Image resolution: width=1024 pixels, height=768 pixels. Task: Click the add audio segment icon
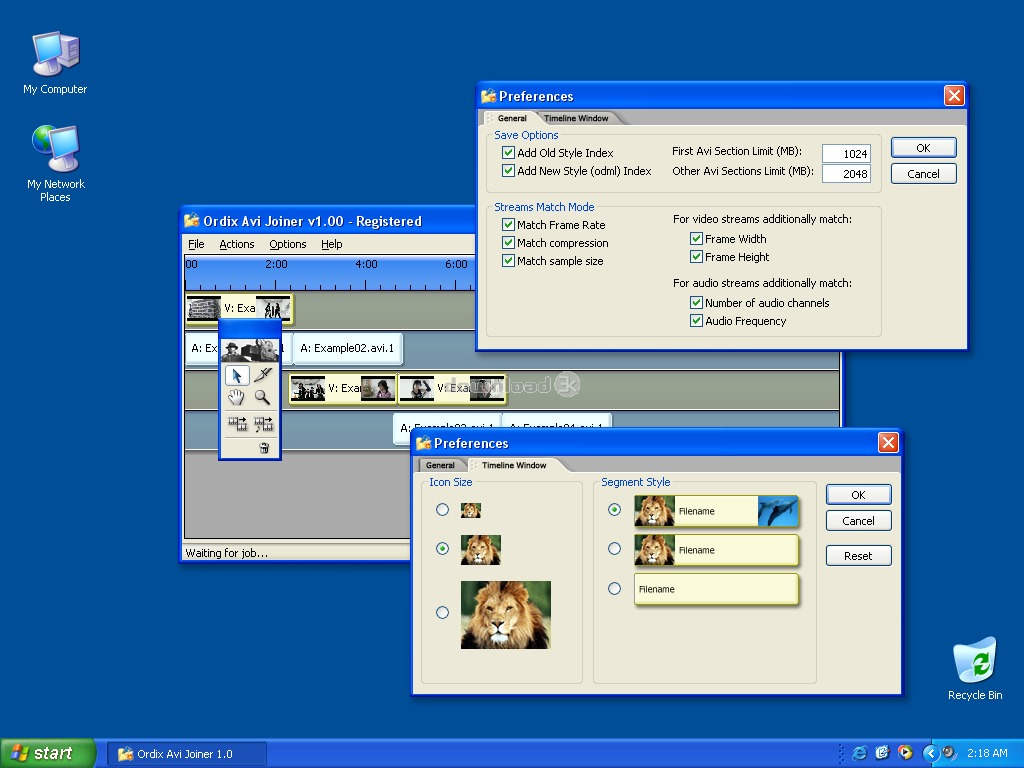[x=263, y=424]
